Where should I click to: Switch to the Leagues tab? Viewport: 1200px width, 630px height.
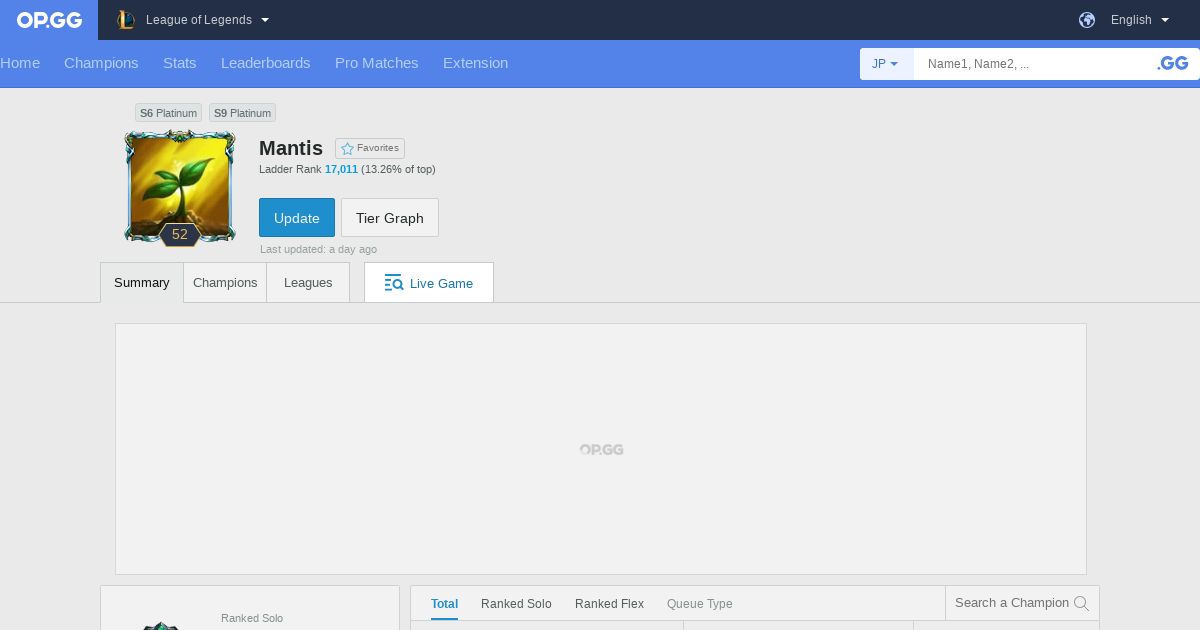click(308, 283)
